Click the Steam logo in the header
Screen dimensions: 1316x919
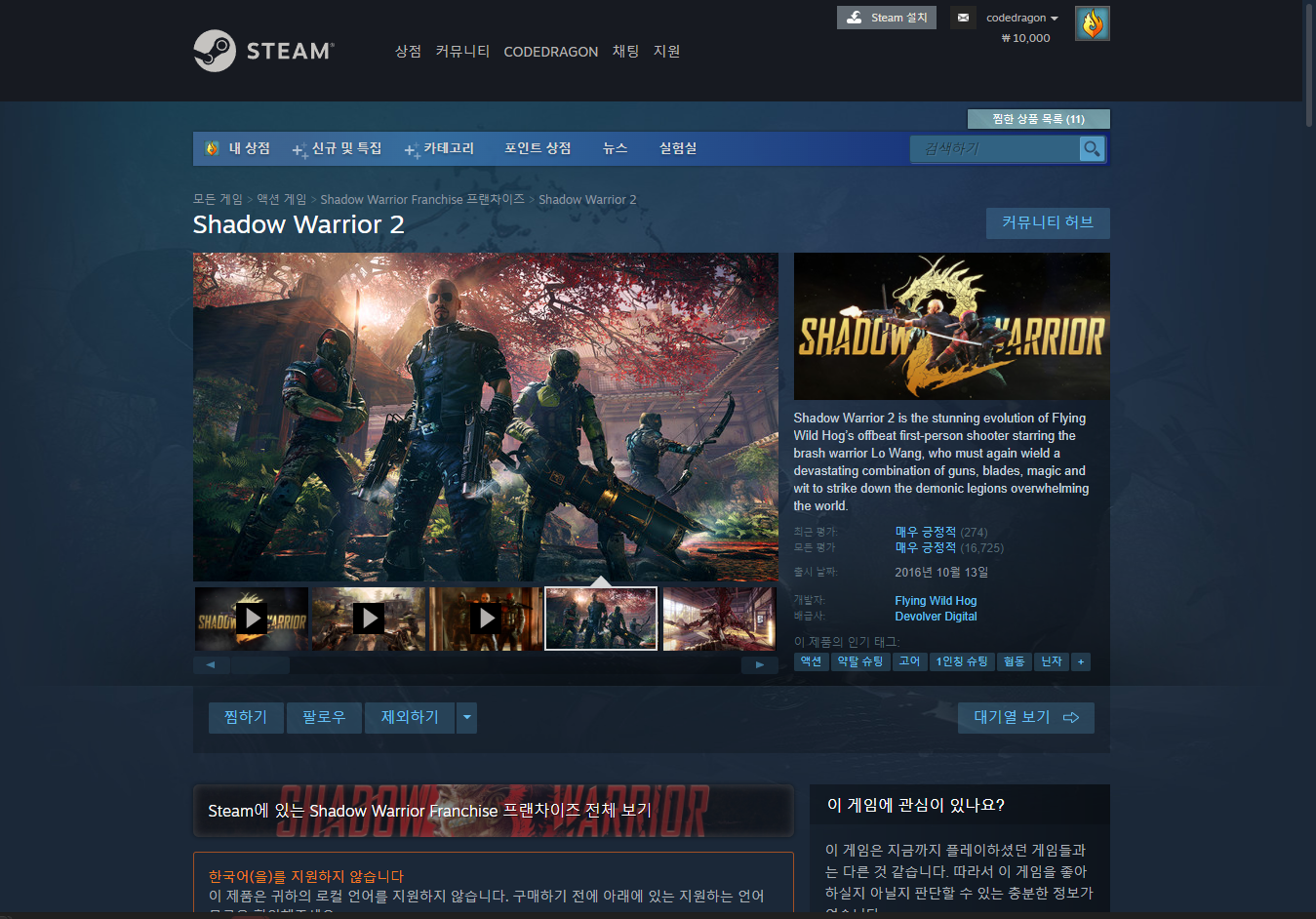click(x=263, y=51)
